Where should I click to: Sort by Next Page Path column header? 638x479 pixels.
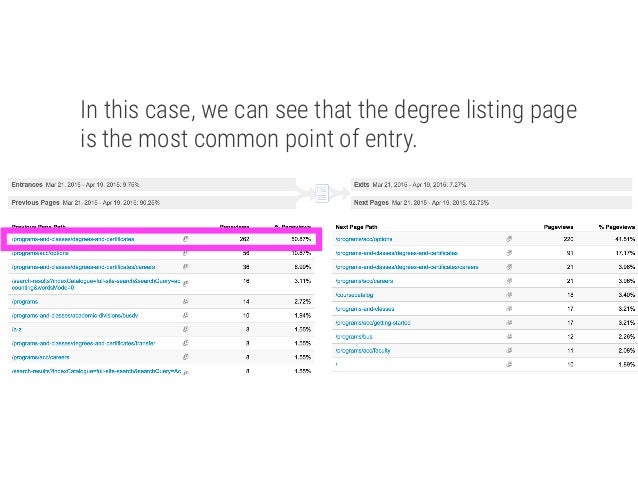(x=356, y=227)
